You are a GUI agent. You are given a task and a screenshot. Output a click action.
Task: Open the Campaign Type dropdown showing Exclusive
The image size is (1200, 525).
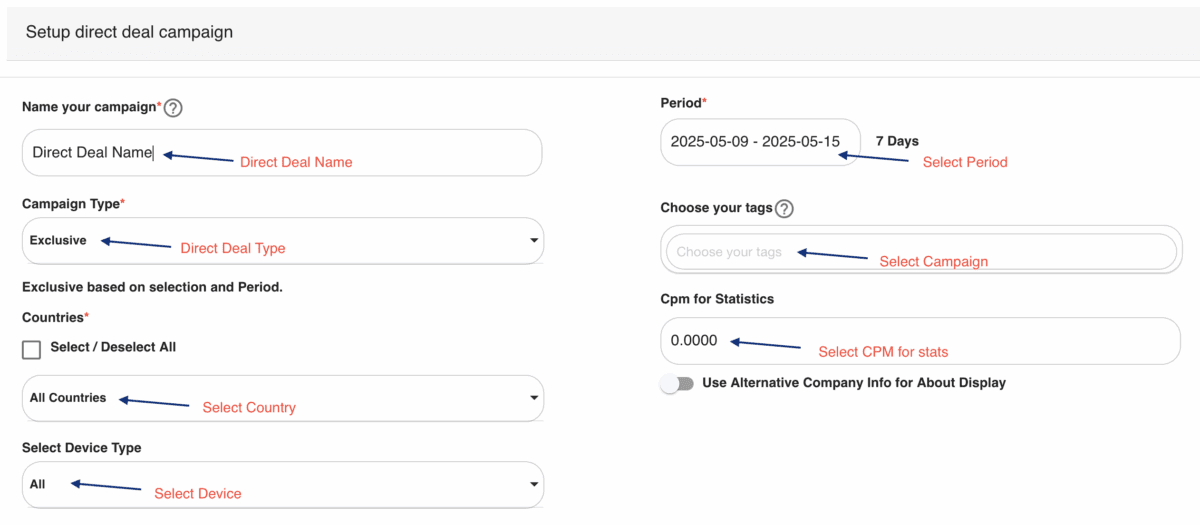(283, 241)
